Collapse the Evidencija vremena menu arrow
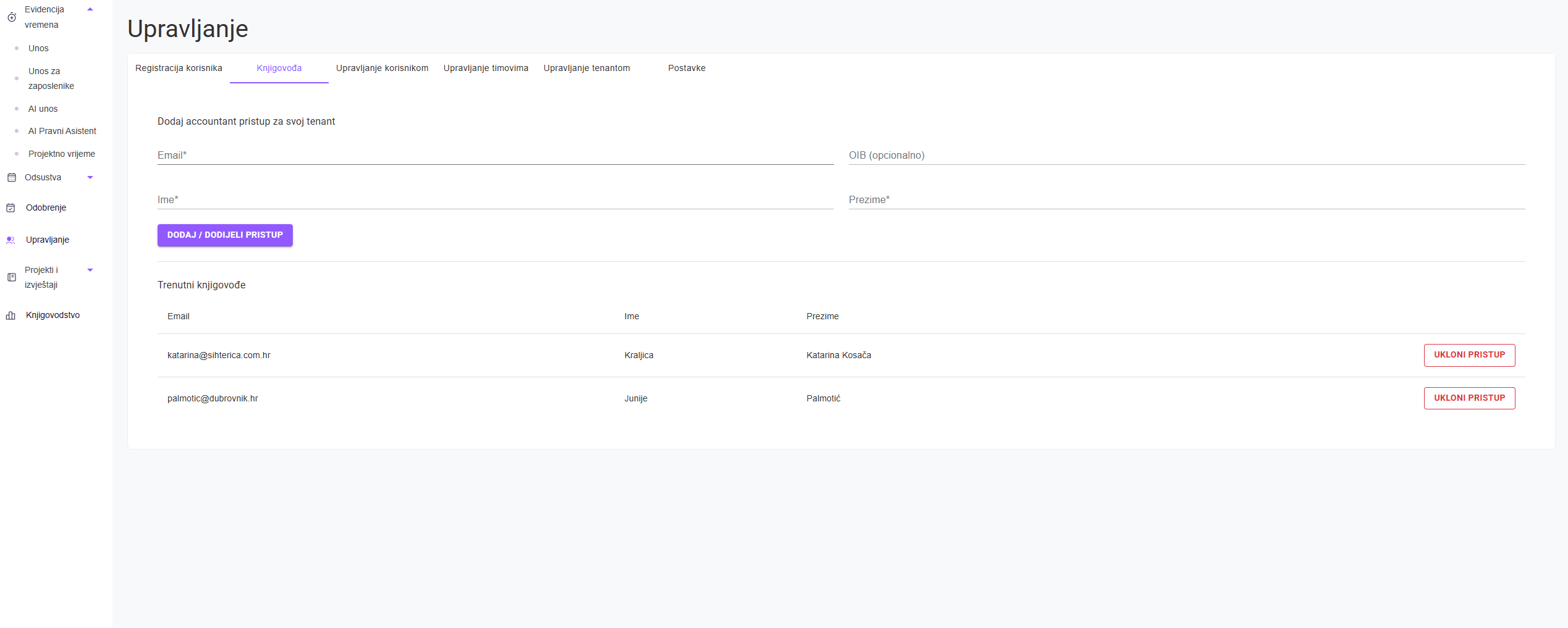 90,9
